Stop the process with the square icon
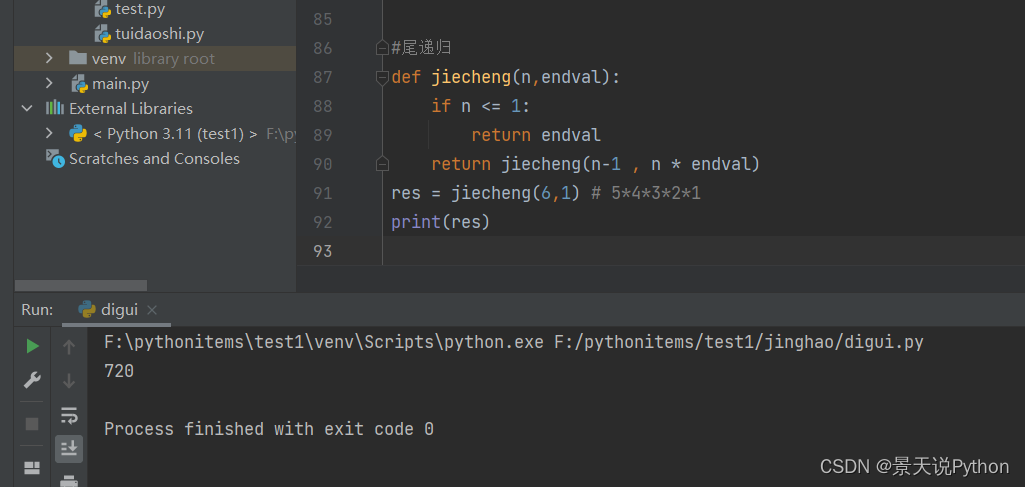1025x487 pixels. coord(32,424)
